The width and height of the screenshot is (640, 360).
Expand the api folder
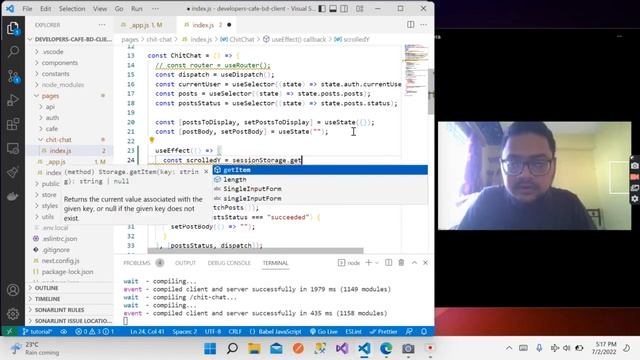click(x=50, y=107)
